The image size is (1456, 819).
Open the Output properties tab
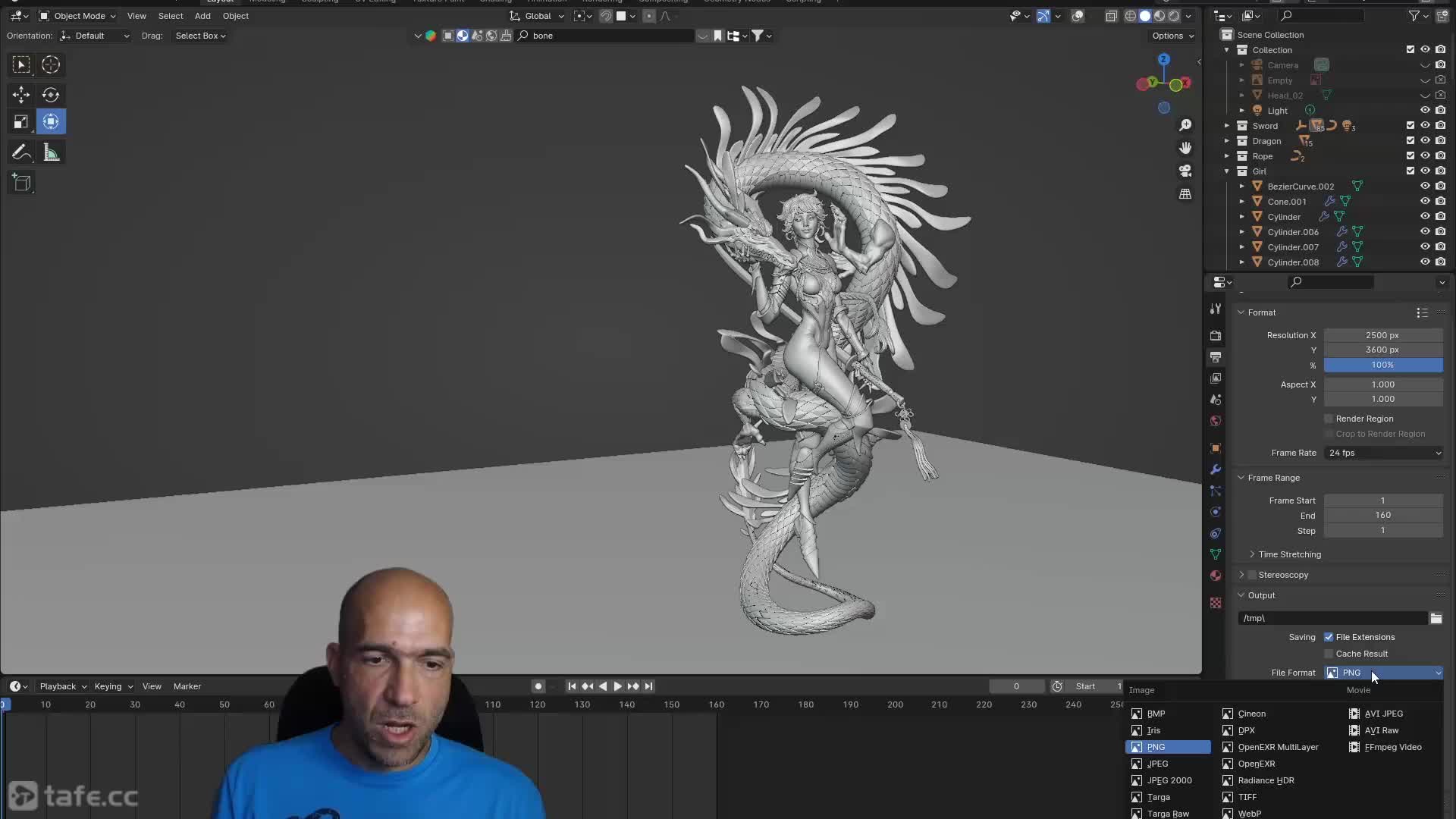click(1216, 356)
